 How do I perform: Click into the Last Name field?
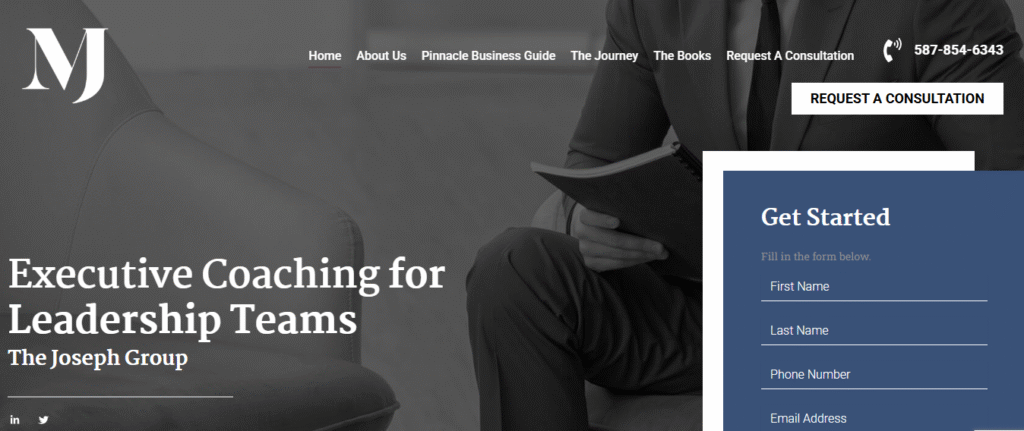click(874, 331)
